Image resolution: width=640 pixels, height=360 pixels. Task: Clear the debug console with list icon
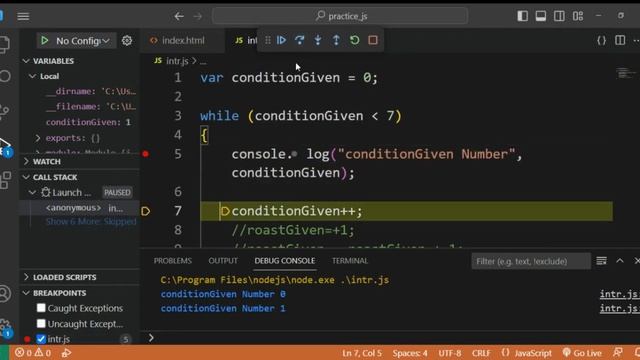601,261
